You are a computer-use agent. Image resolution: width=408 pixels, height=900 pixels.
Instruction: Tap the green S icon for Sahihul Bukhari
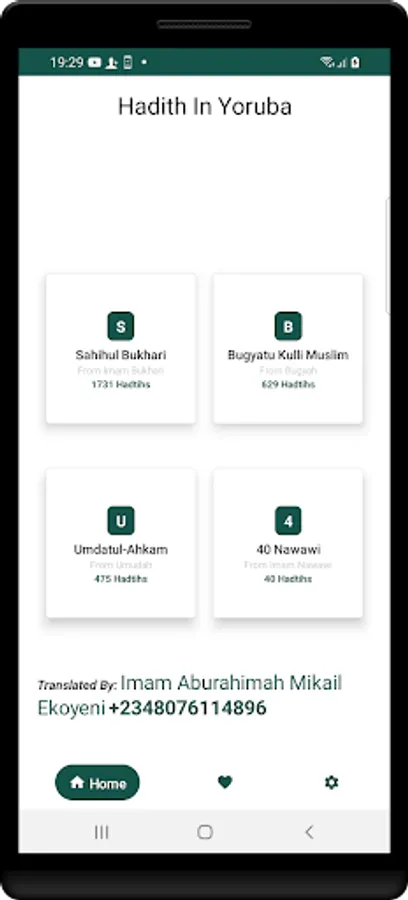point(121,326)
